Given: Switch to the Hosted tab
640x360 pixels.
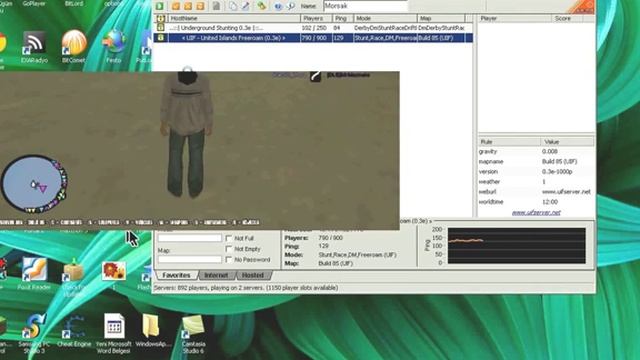Looking at the screenshot, I should point(253,276).
